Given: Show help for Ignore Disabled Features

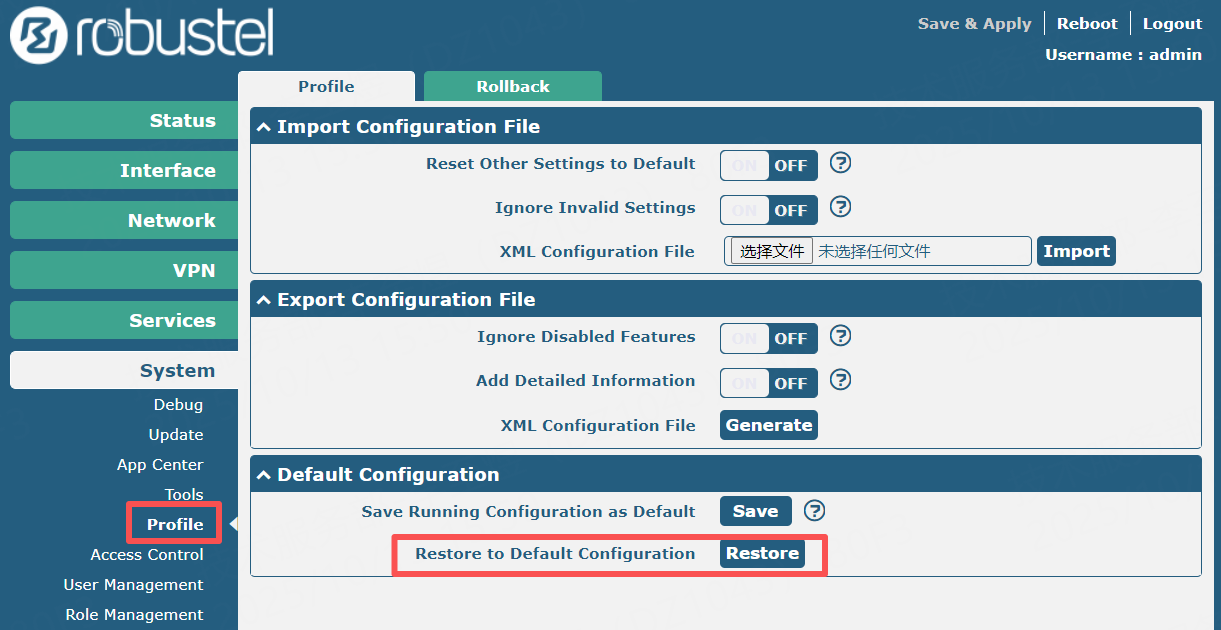Looking at the screenshot, I should tap(841, 336).
